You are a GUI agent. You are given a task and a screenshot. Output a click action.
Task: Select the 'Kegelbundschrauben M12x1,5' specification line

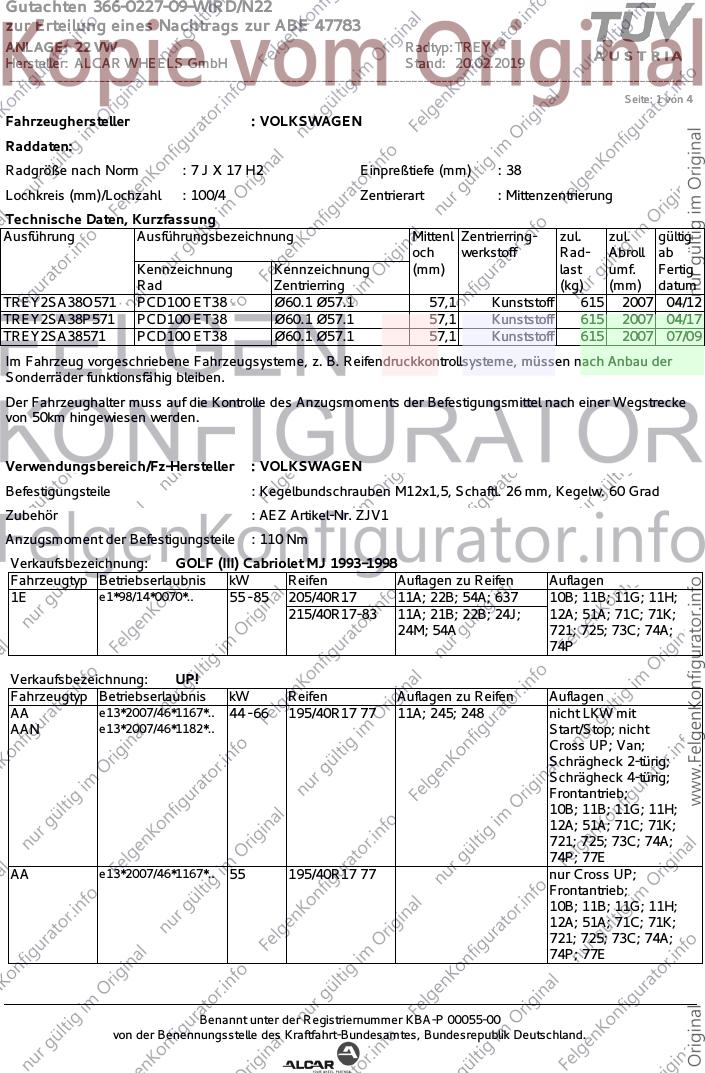[459, 491]
